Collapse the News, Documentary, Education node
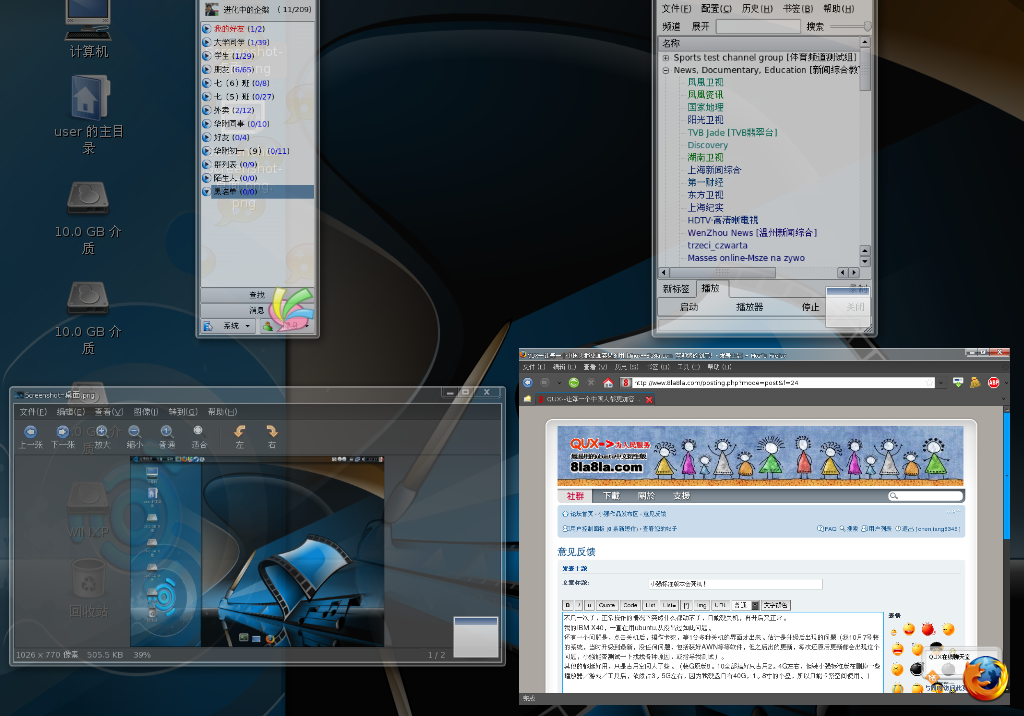The image size is (1024, 716). tap(666, 71)
